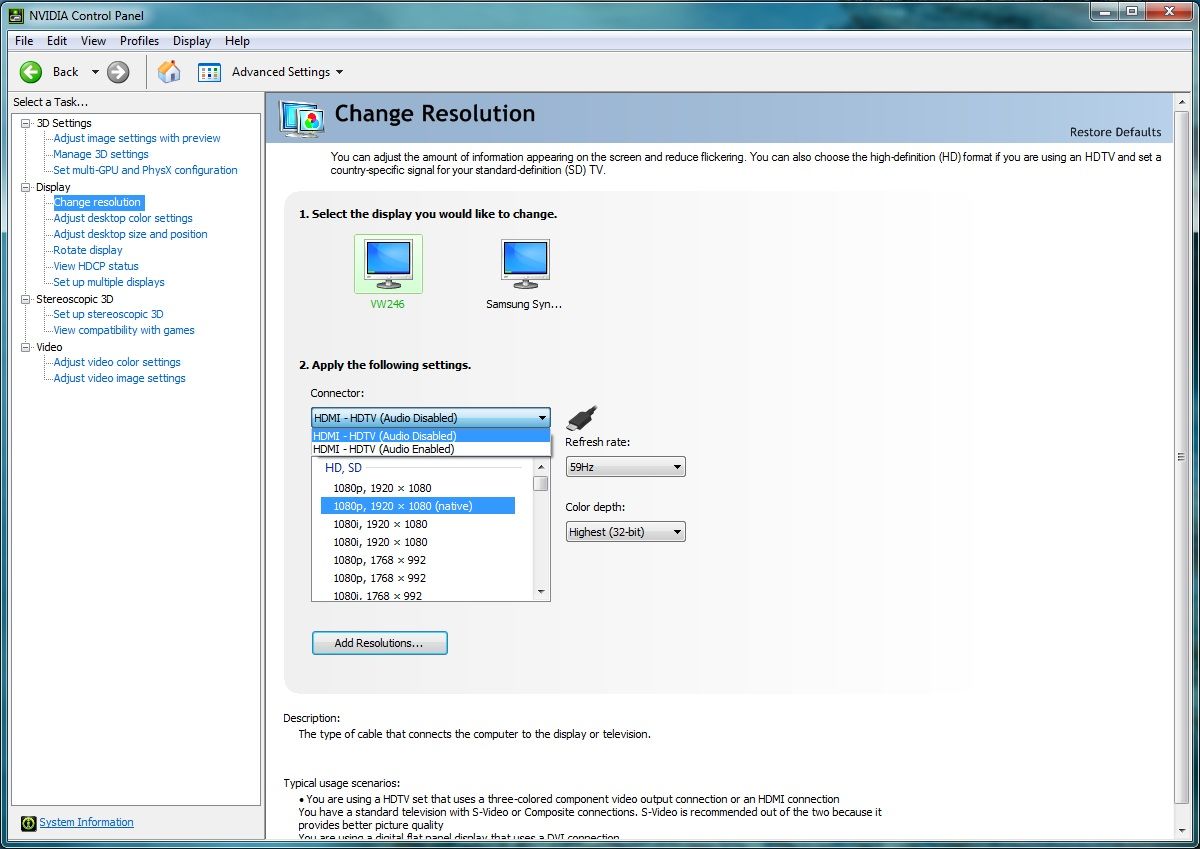Screen dimensions: 1200x849
Task: Open the Back history dropdown arrow
Action: tap(95, 72)
